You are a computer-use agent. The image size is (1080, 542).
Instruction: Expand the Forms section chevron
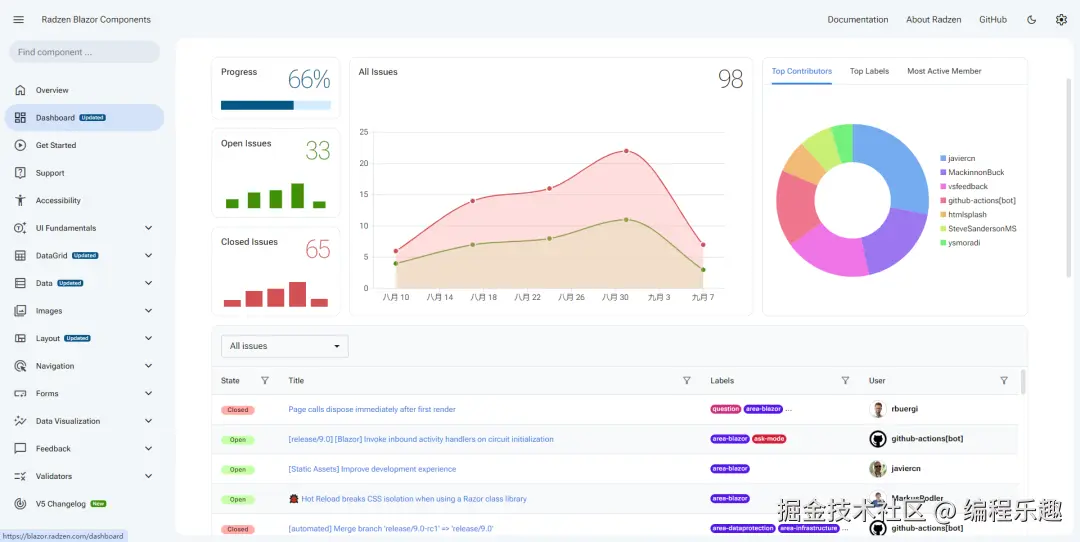click(x=148, y=393)
